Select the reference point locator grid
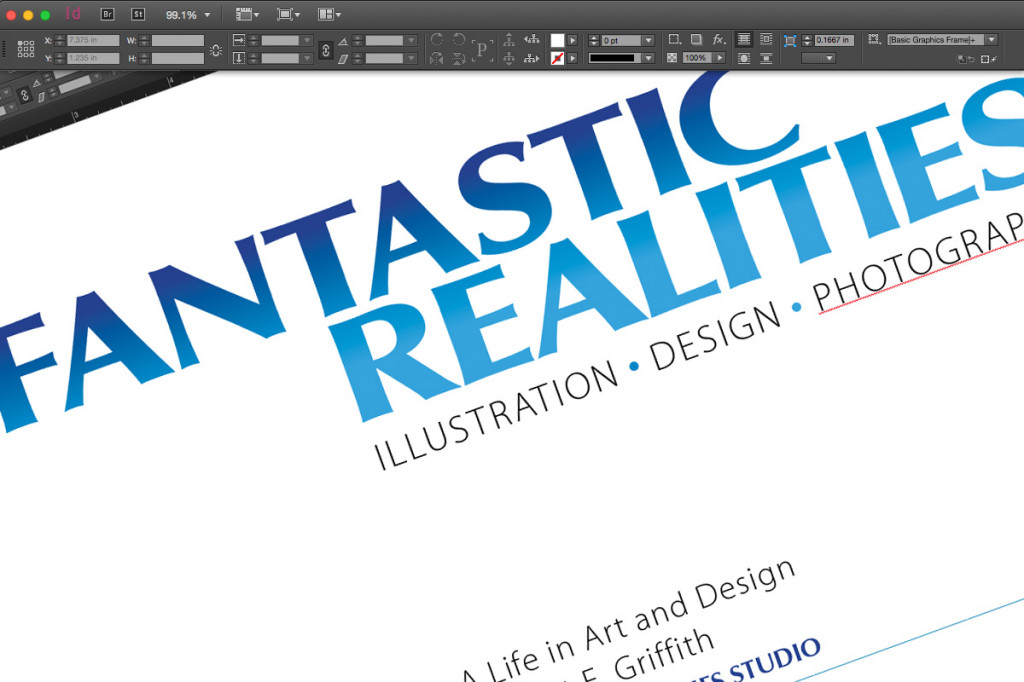Viewport: 1024px width, 682px height. tap(26, 49)
